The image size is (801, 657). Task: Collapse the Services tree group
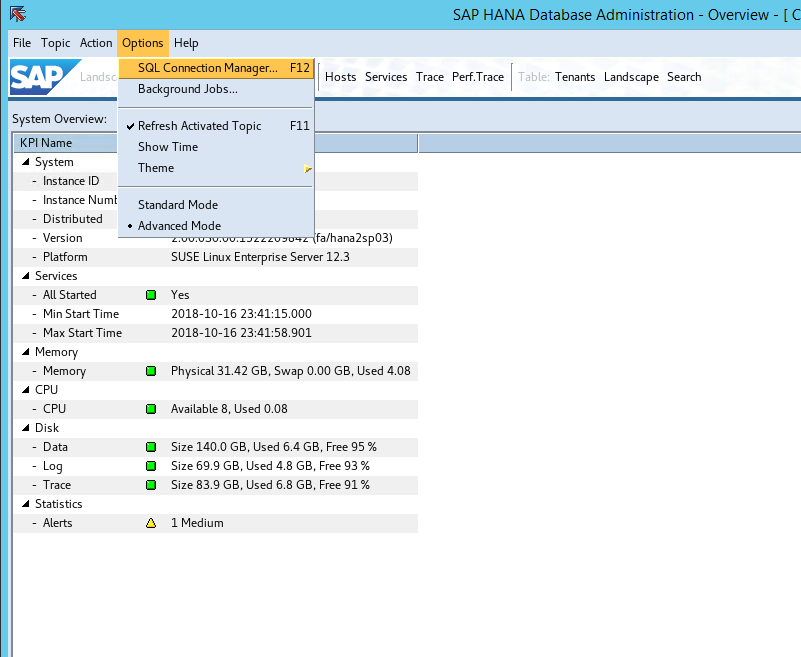click(x=26, y=276)
